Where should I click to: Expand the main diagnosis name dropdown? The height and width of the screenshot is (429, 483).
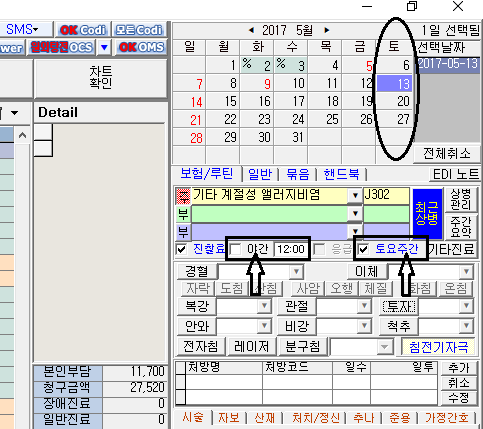(x=355, y=195)
